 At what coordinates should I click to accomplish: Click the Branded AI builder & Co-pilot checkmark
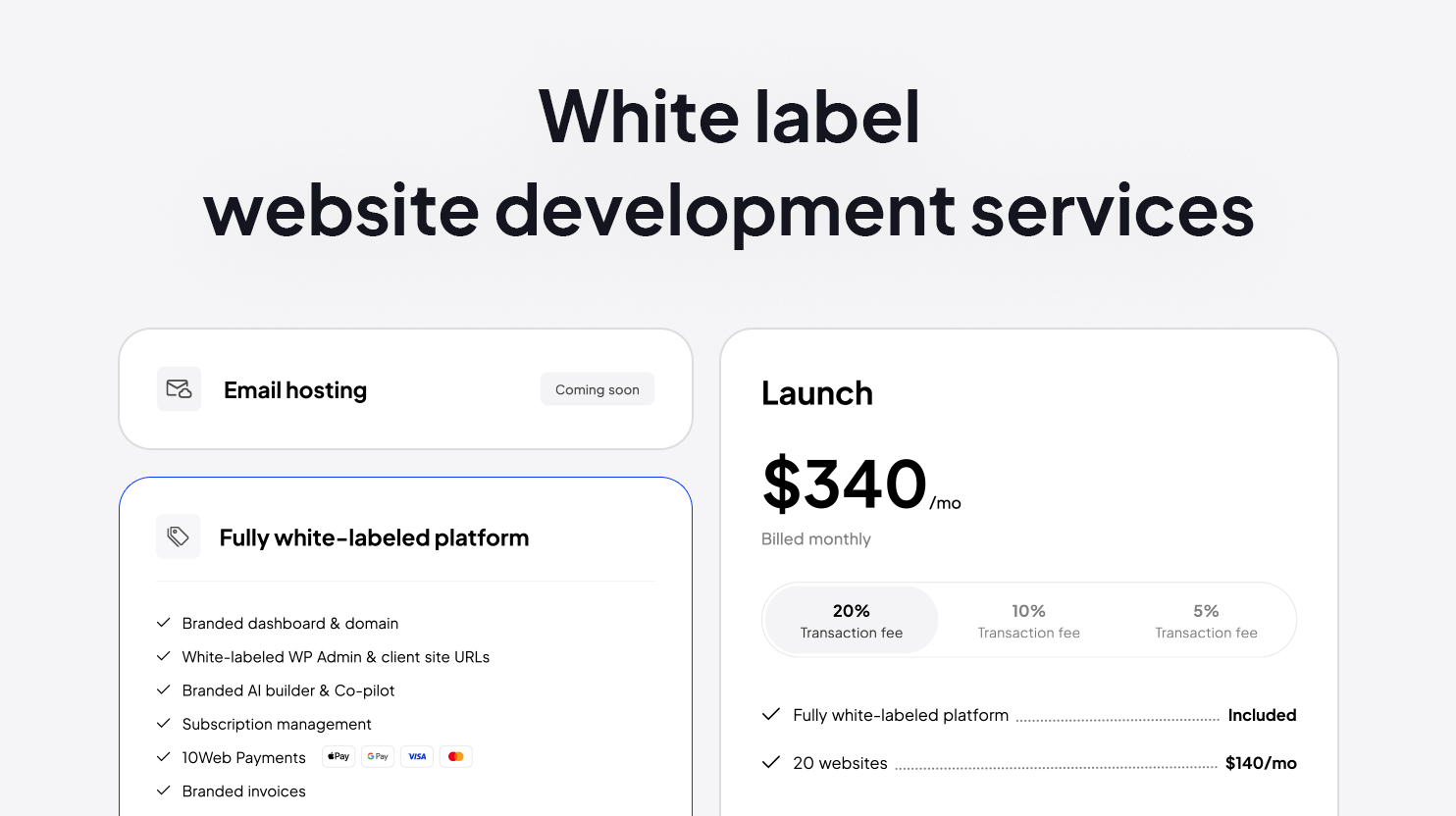point(163,690)
